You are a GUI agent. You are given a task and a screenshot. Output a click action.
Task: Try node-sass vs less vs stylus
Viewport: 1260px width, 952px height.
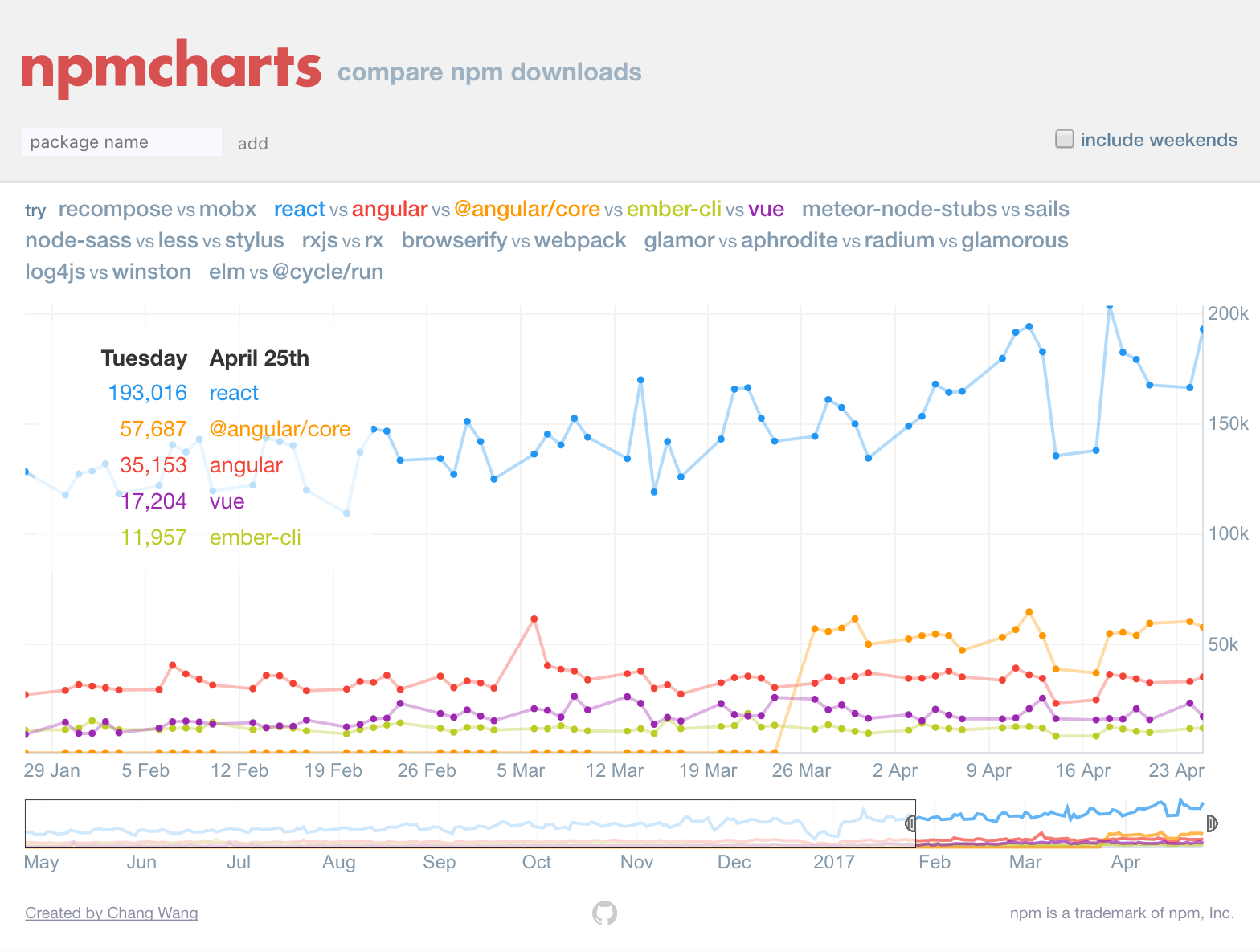tap(154, 240)
